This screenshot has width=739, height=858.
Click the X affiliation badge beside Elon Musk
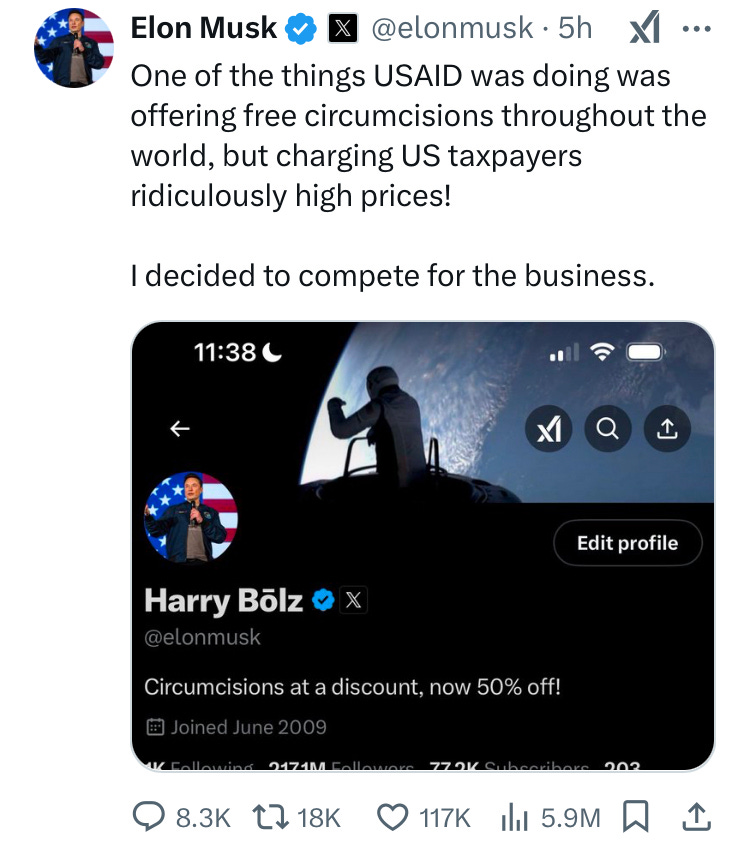[344, 28]
